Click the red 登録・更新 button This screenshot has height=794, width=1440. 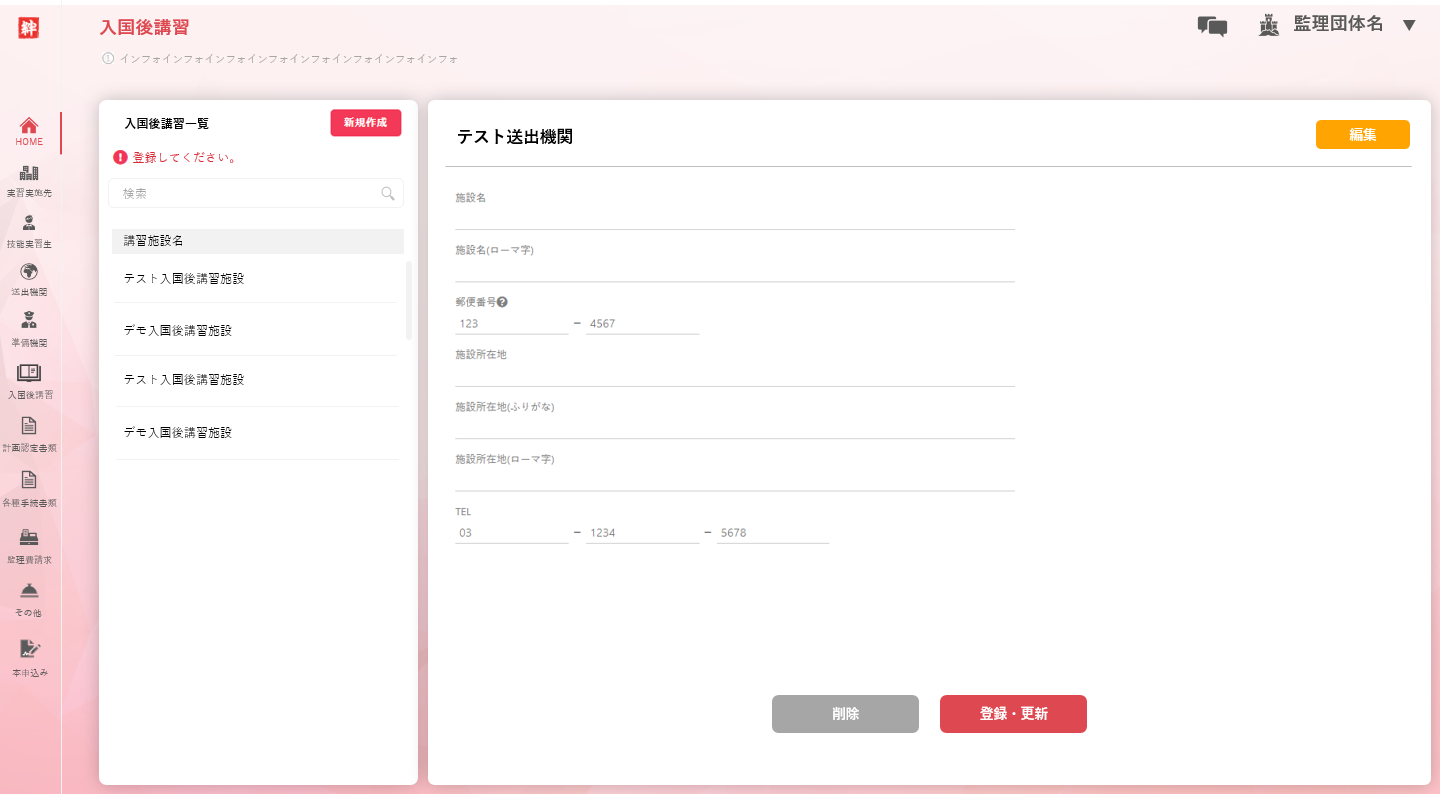click(x=1013, y=714)
